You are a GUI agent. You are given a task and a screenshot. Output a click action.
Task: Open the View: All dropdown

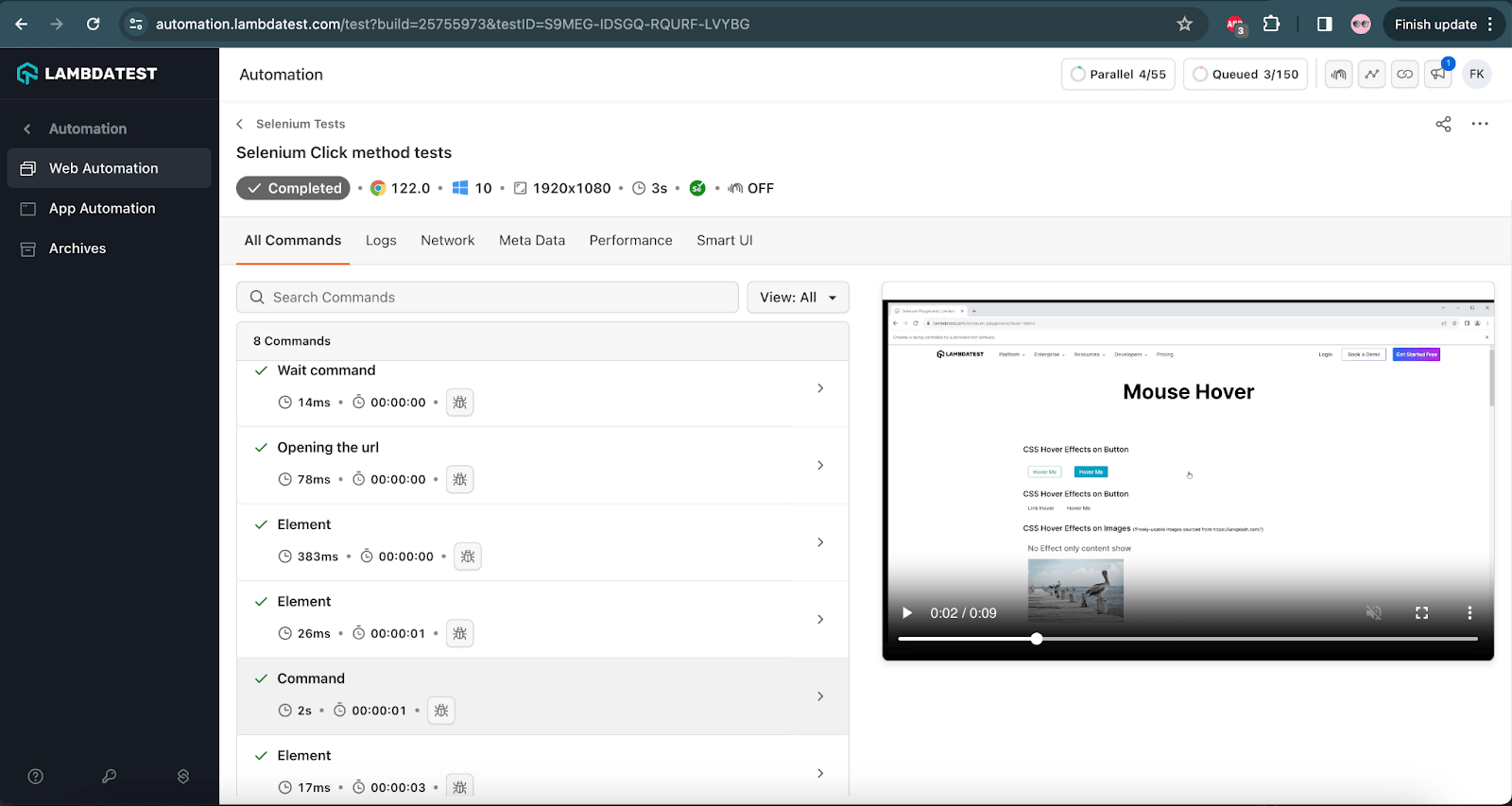tap(798, 298)
